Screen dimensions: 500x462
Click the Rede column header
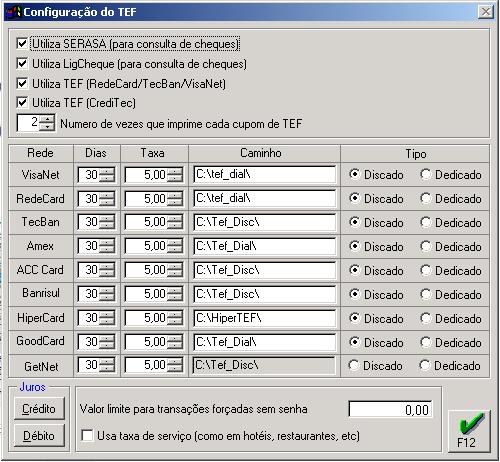40,153
